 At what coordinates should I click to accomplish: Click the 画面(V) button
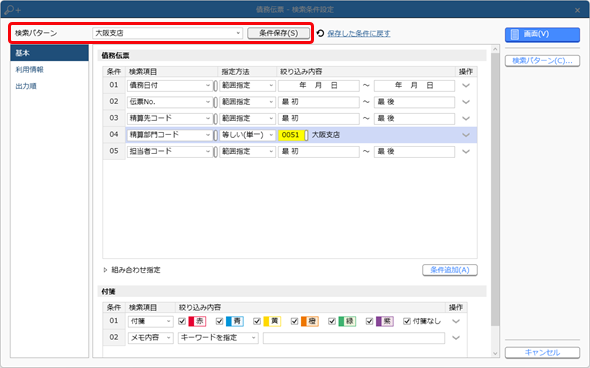coord(542,34)
